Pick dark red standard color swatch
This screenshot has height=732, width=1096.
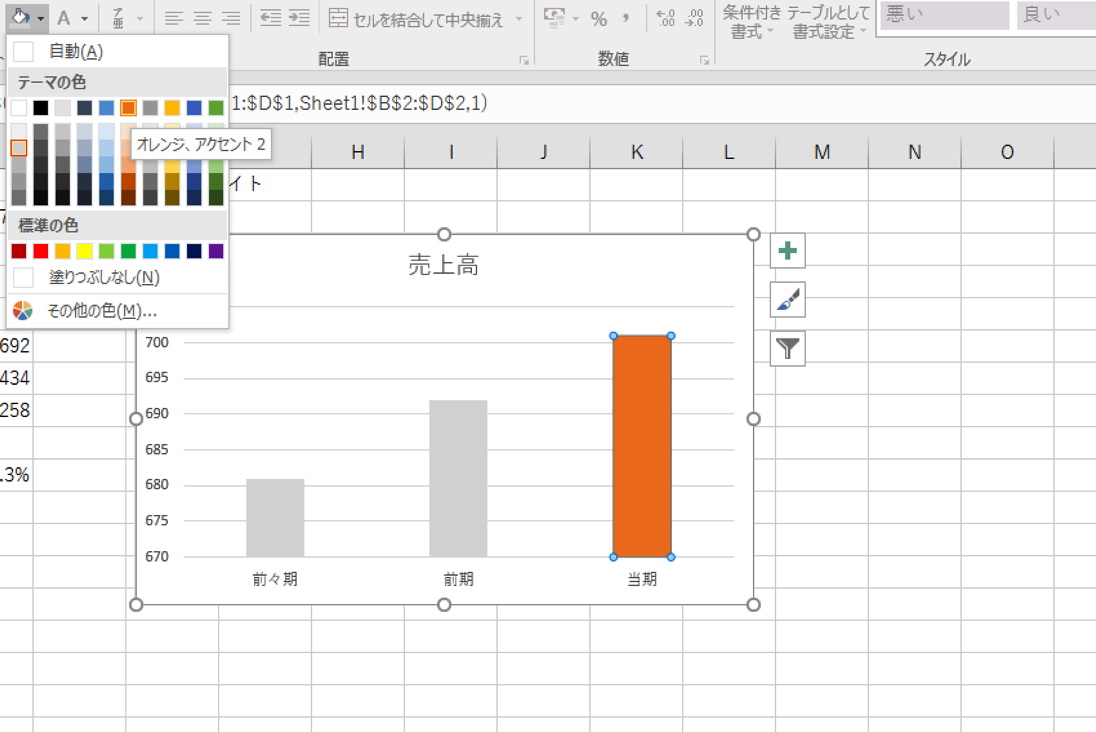click(19, 251)
